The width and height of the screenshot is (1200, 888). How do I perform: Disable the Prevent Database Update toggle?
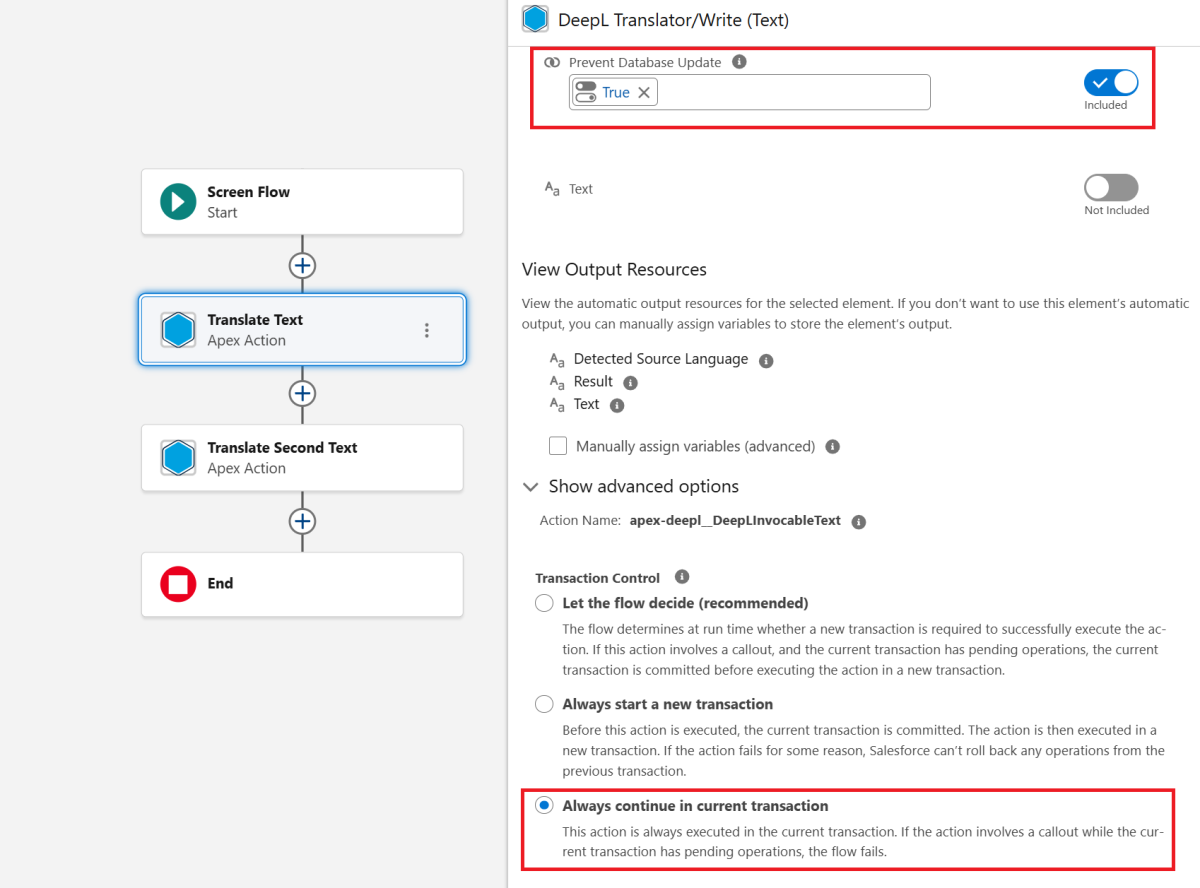pyautogui.click(x=1111, y=82)
